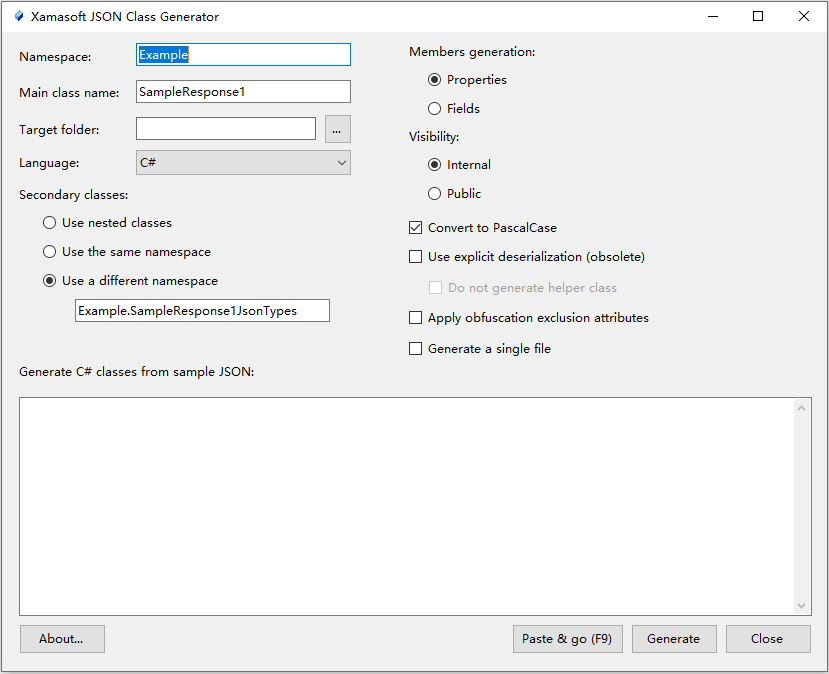
Task: Click the Xamasoft app icon in title bar
Action: [18, 16]
